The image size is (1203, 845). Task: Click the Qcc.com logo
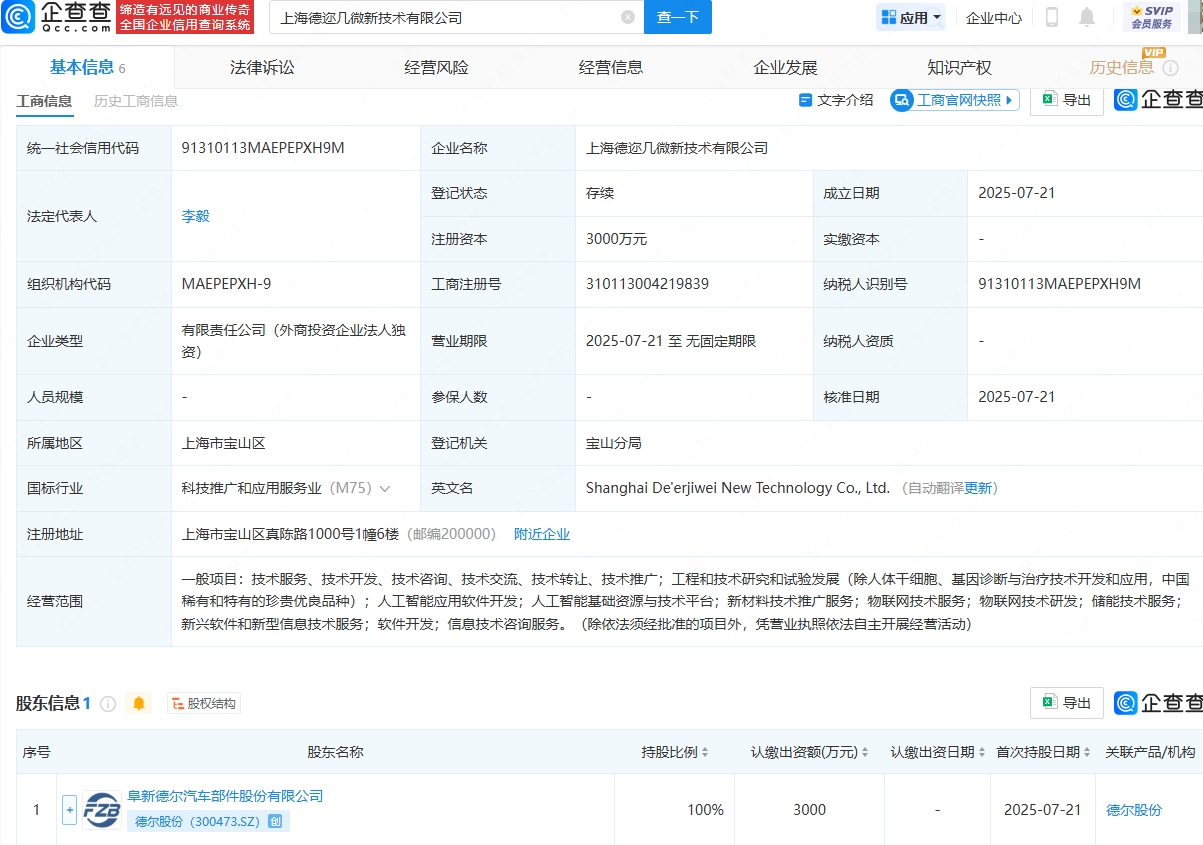click(x=55, y=17)
